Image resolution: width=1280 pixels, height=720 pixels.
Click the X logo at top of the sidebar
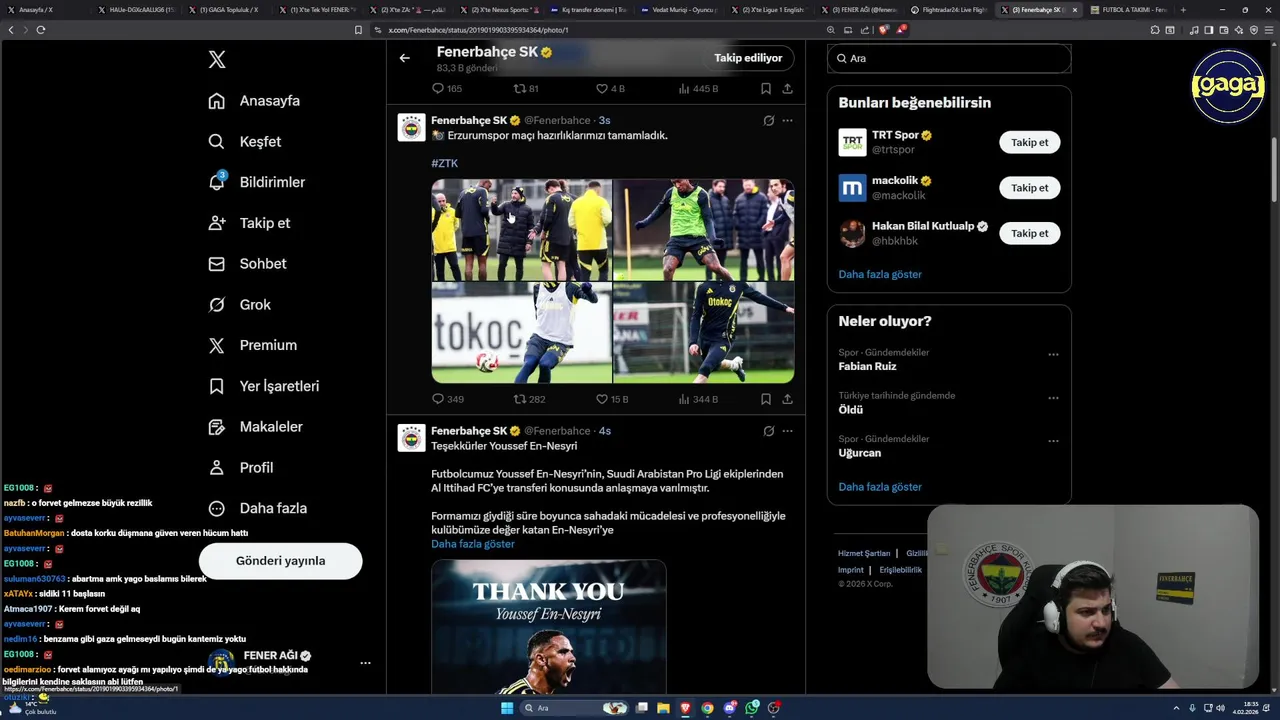217,60
